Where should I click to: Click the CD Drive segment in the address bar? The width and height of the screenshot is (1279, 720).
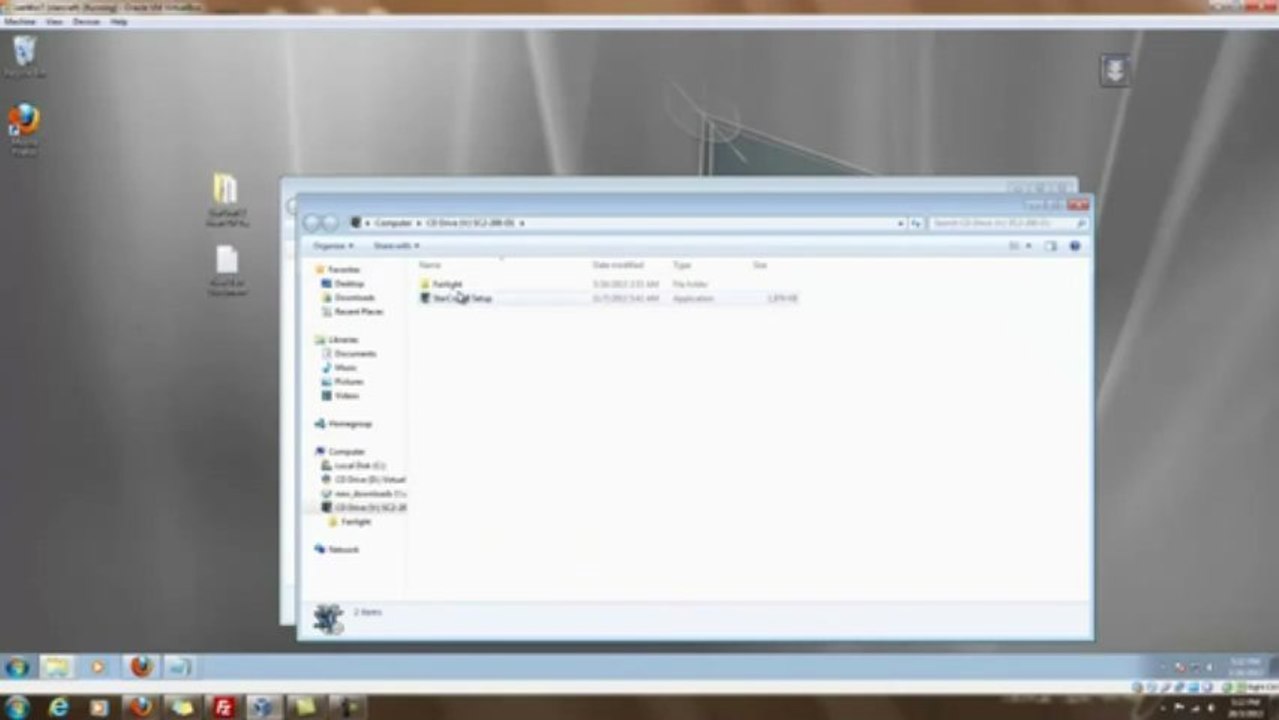pos(470,223)
